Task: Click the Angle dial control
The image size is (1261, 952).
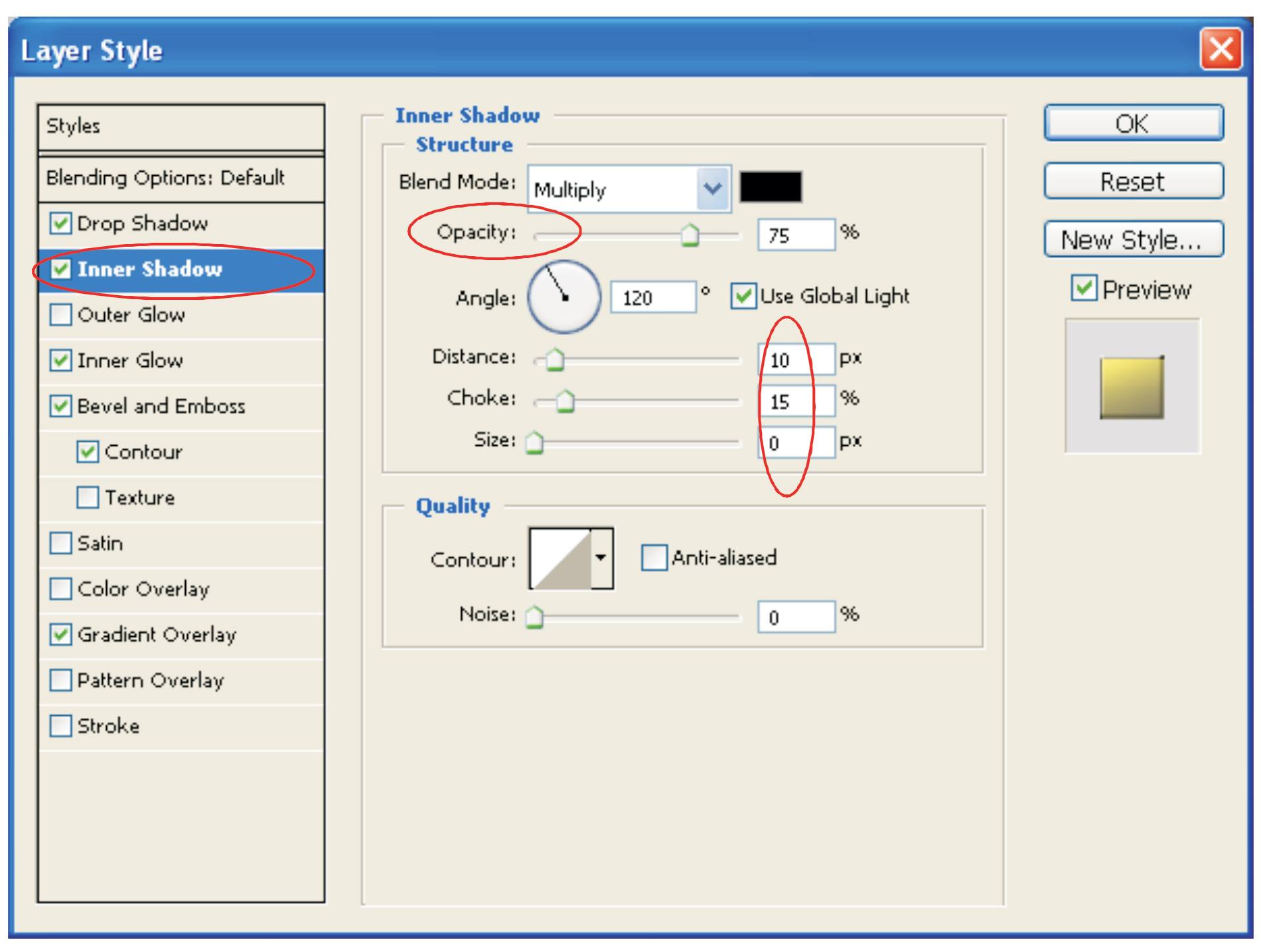Action: pos(563,297)
